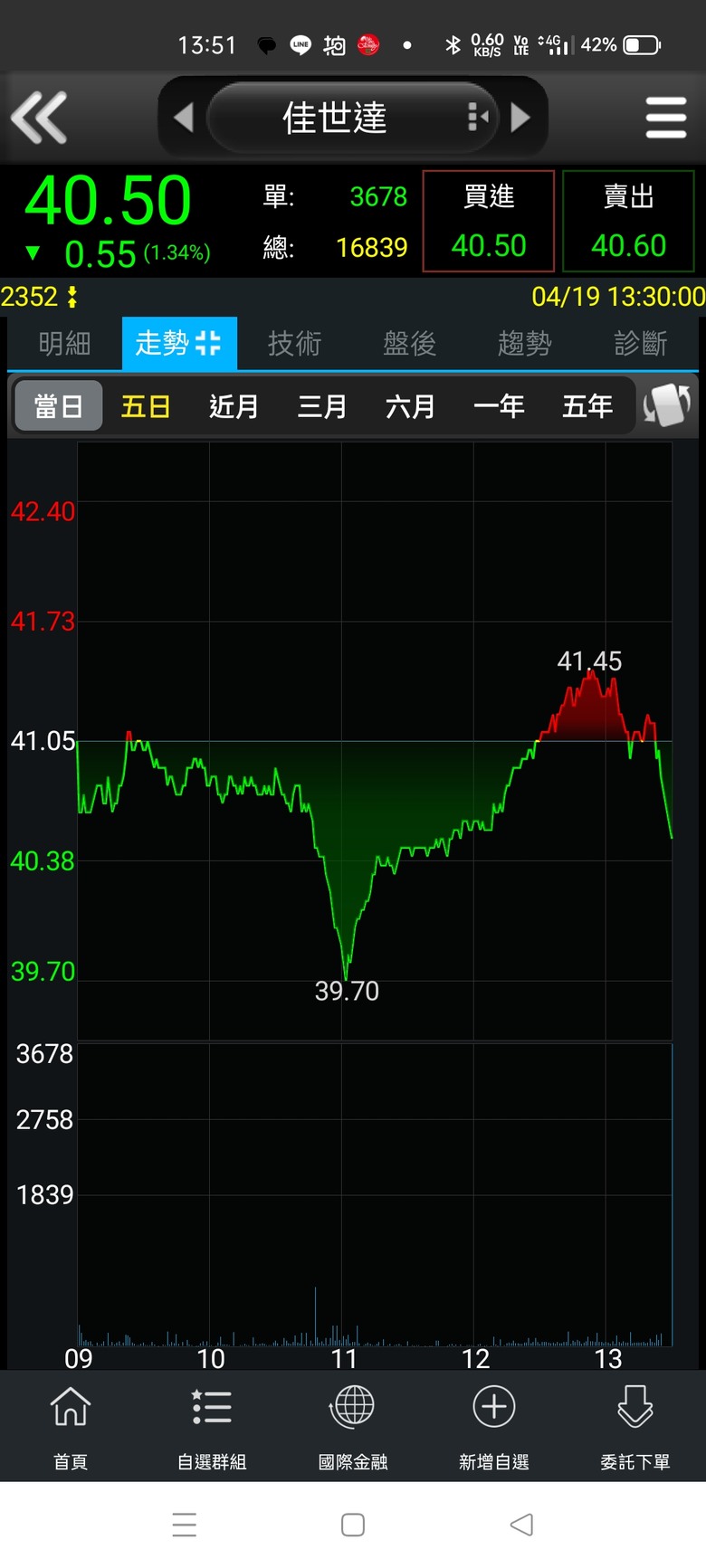Tap the large 40.50 current price
This screenshot has height=1568, width=706.
pyautogui.click(x=109, y=201)
